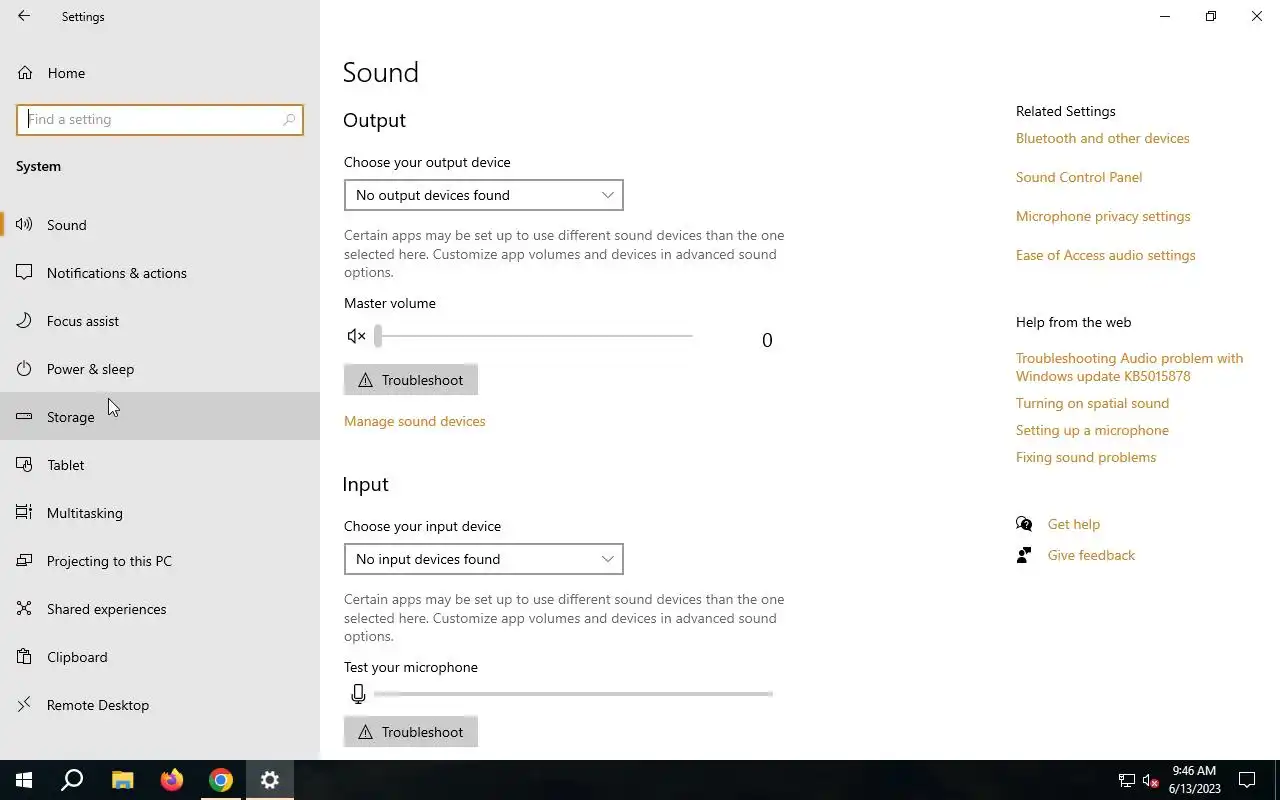The height and width of the screenshot is (800, 1280).
Task: Click the Find a setting search box
Action: coord(160,119)
